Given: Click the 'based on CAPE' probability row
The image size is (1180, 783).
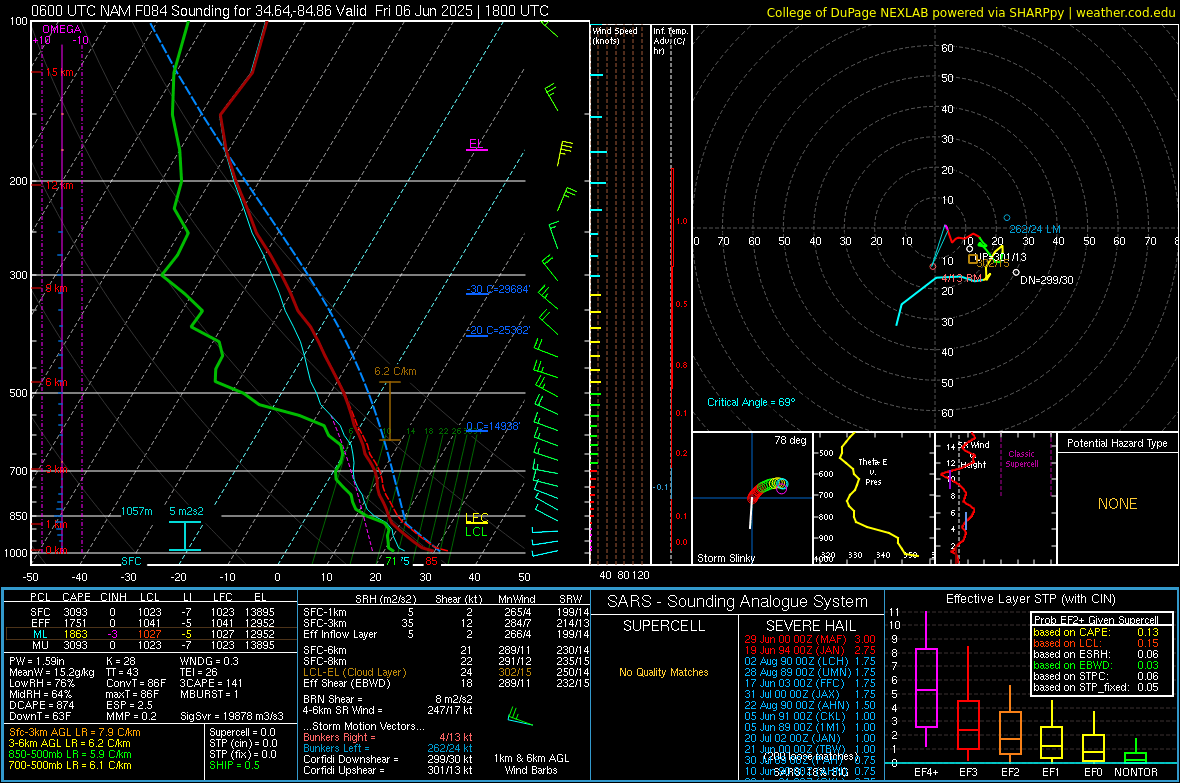Looking at the screenshot, I should [1096, 632].
